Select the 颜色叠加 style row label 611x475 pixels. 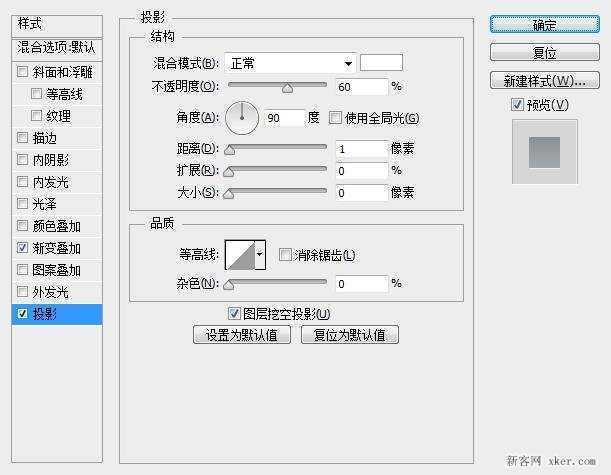[x=57, y=226]
